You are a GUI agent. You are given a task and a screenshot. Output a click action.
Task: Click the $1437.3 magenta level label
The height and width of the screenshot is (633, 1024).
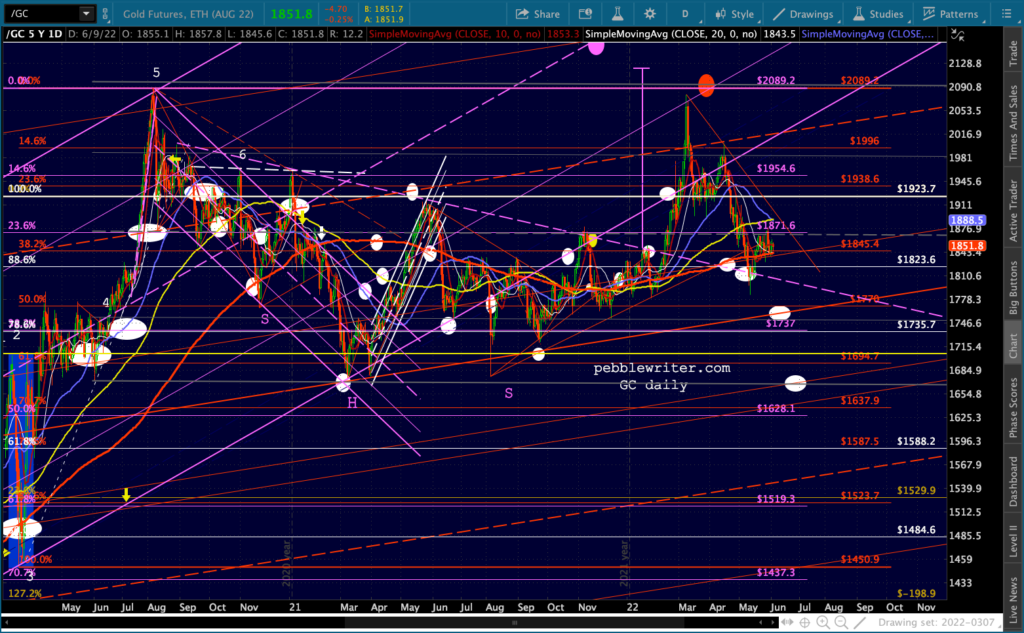776,572
